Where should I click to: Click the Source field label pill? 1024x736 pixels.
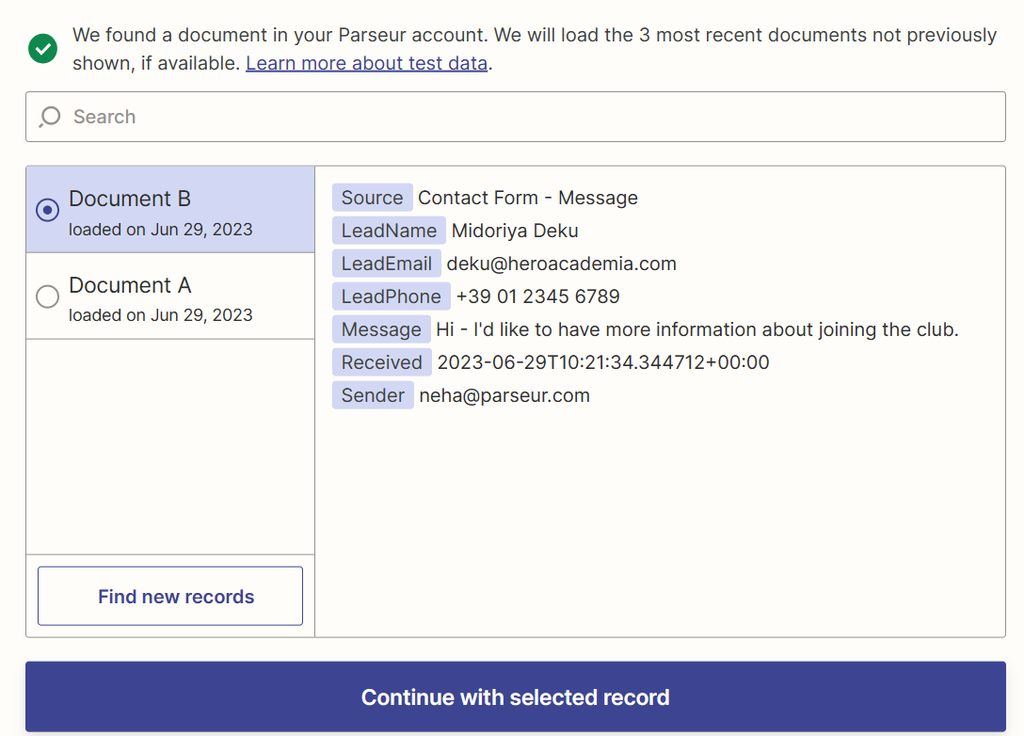[x=372, y=197]
